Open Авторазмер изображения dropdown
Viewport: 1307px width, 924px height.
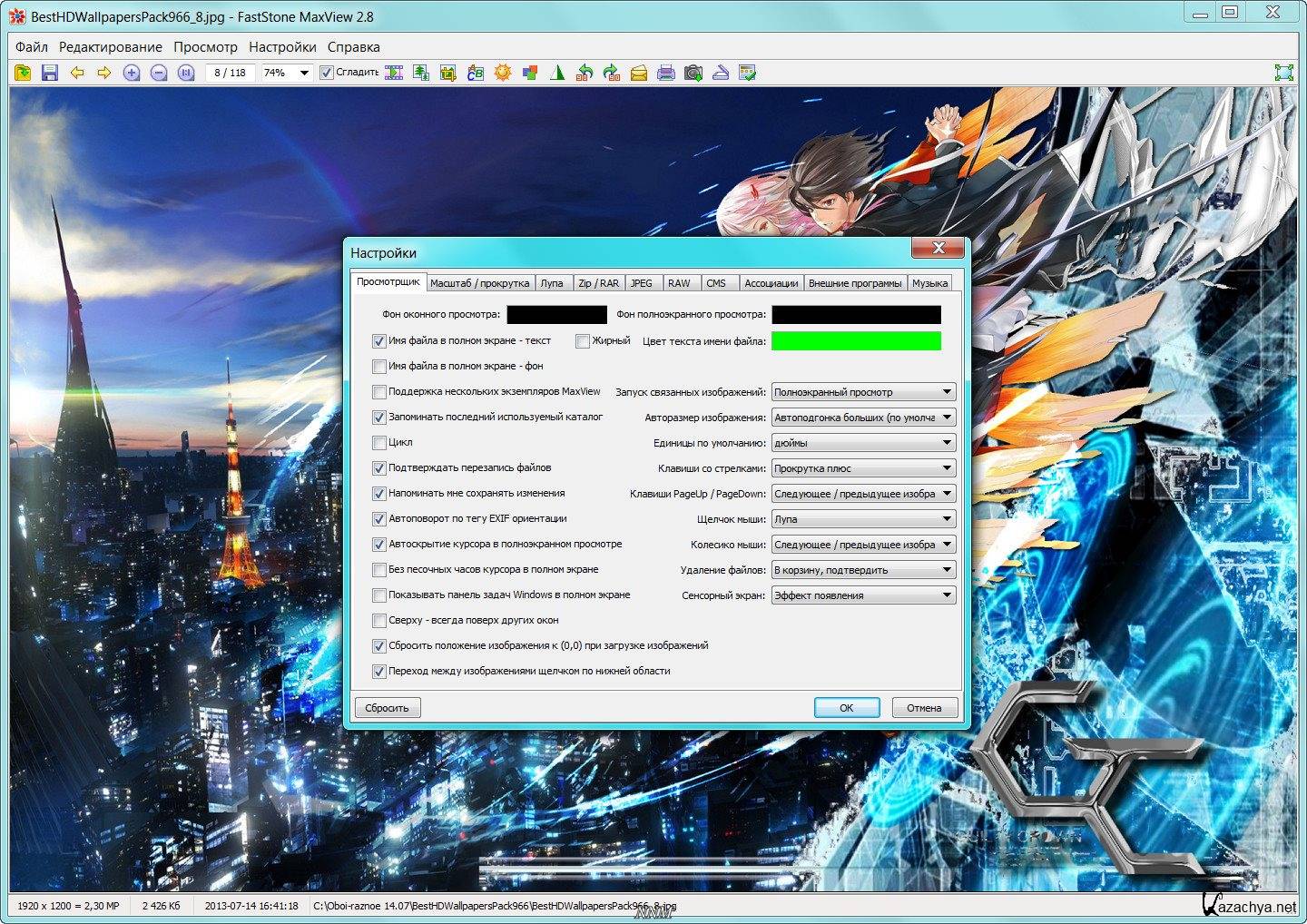[x=863, y=418]
